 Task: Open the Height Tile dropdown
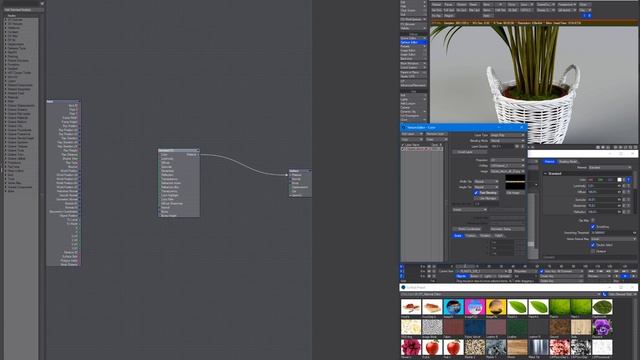coord(486,187)
